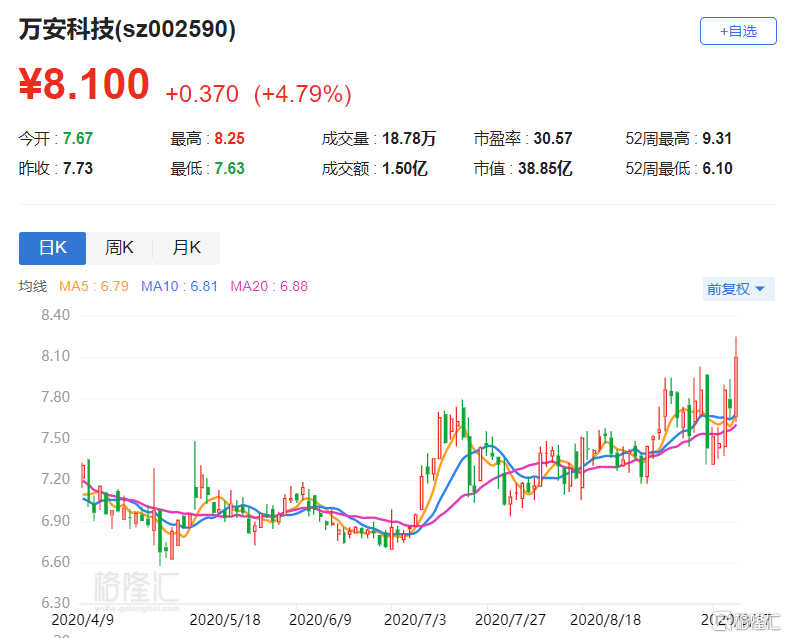Image resolution: width=787 pixels, height=638 pixels.
Task: Select the 52周最高 value 9.31
Action: 717,139
